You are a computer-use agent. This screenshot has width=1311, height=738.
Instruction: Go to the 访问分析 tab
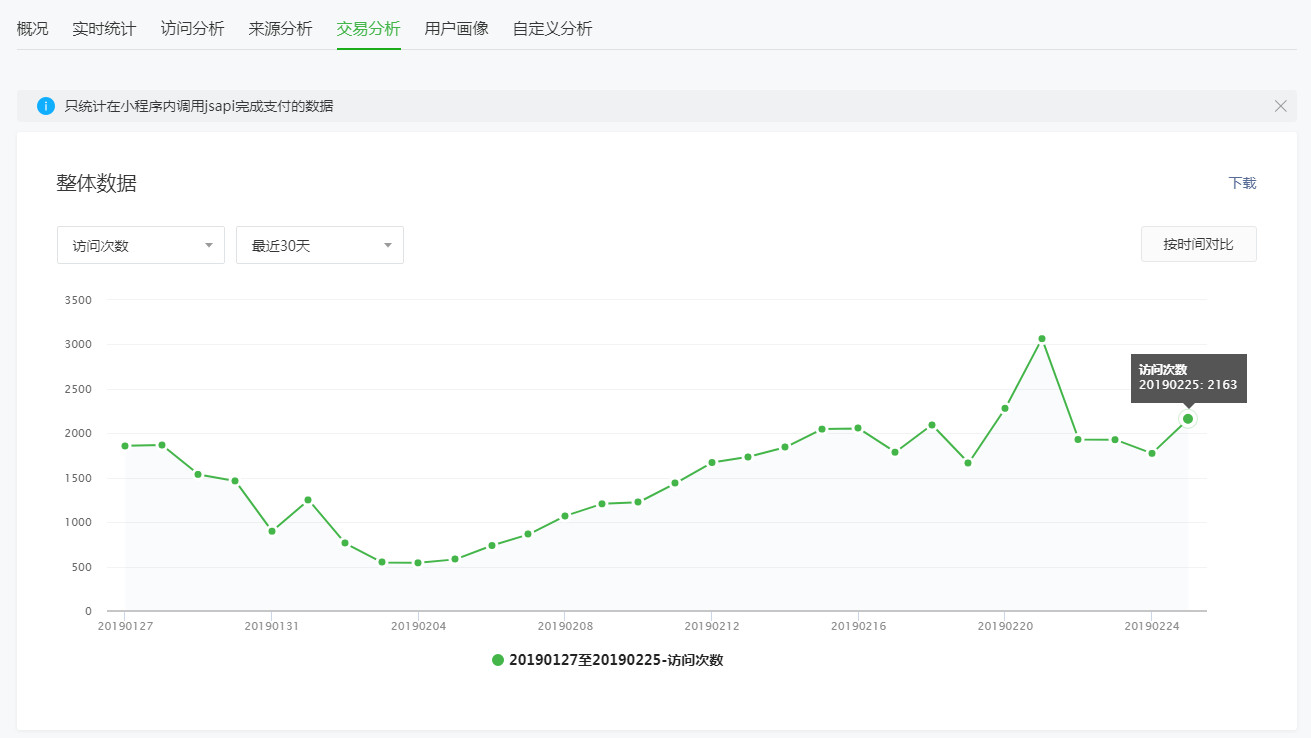point(192,28)
